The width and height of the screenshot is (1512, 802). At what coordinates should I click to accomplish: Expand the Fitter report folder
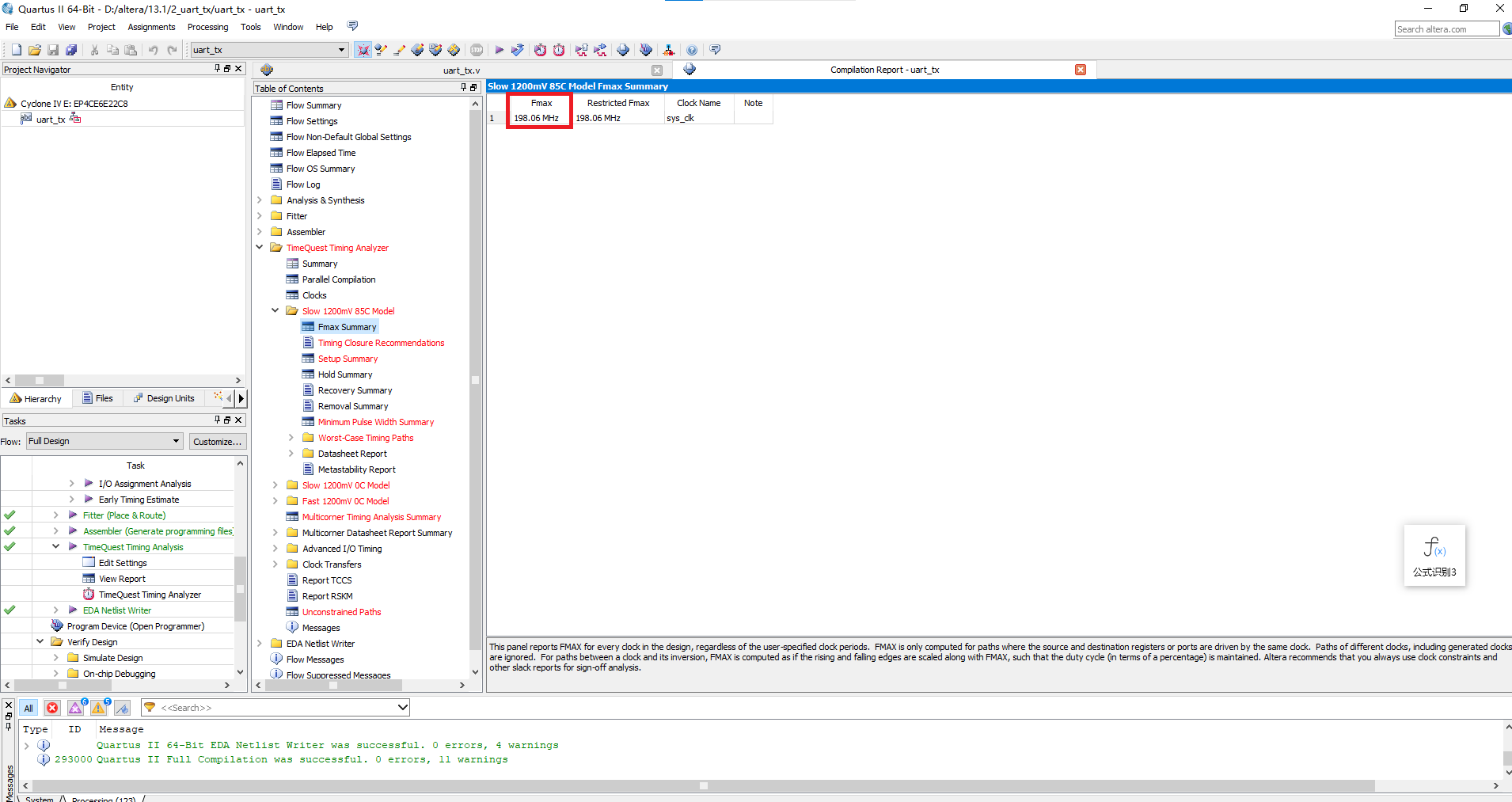260,216
